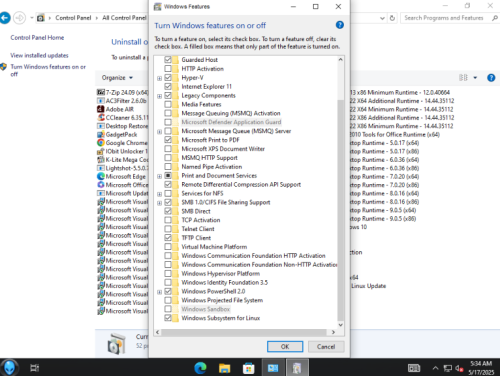Select the Microsoft Office icon in list
Image resolution: width=500 pixels, height=376 pixels.
pos(101,185)
